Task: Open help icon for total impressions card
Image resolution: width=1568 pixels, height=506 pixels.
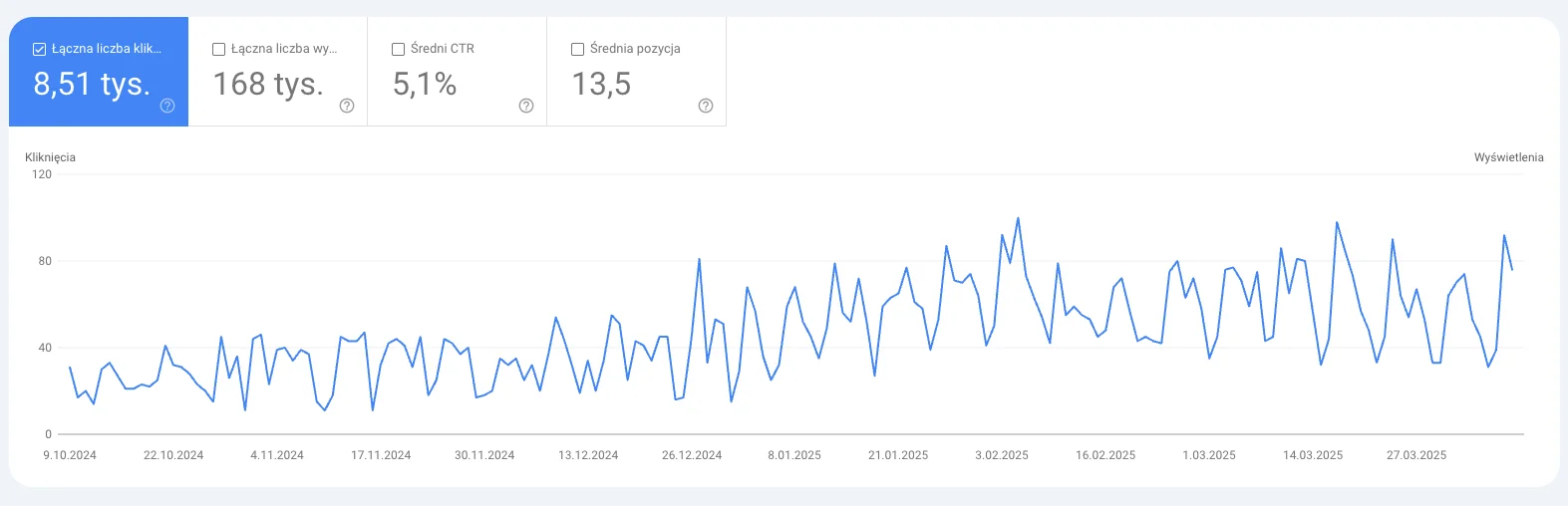Action: coord(347,106)
